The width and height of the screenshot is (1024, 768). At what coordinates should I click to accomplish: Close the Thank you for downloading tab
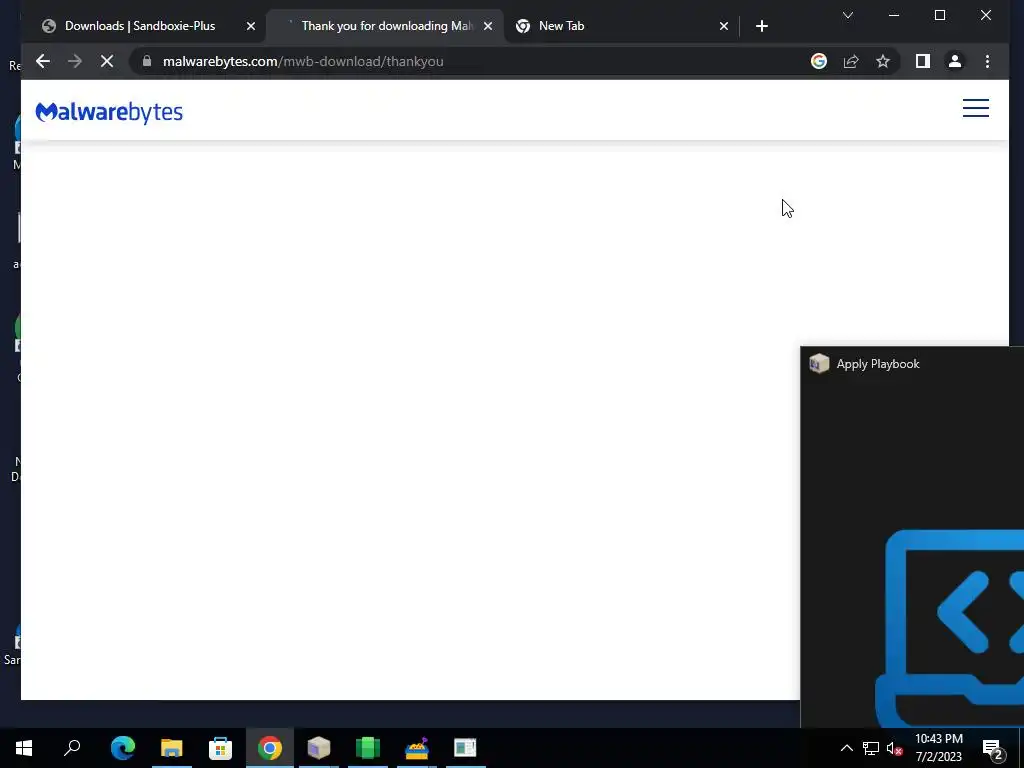(x=488, y=26)
